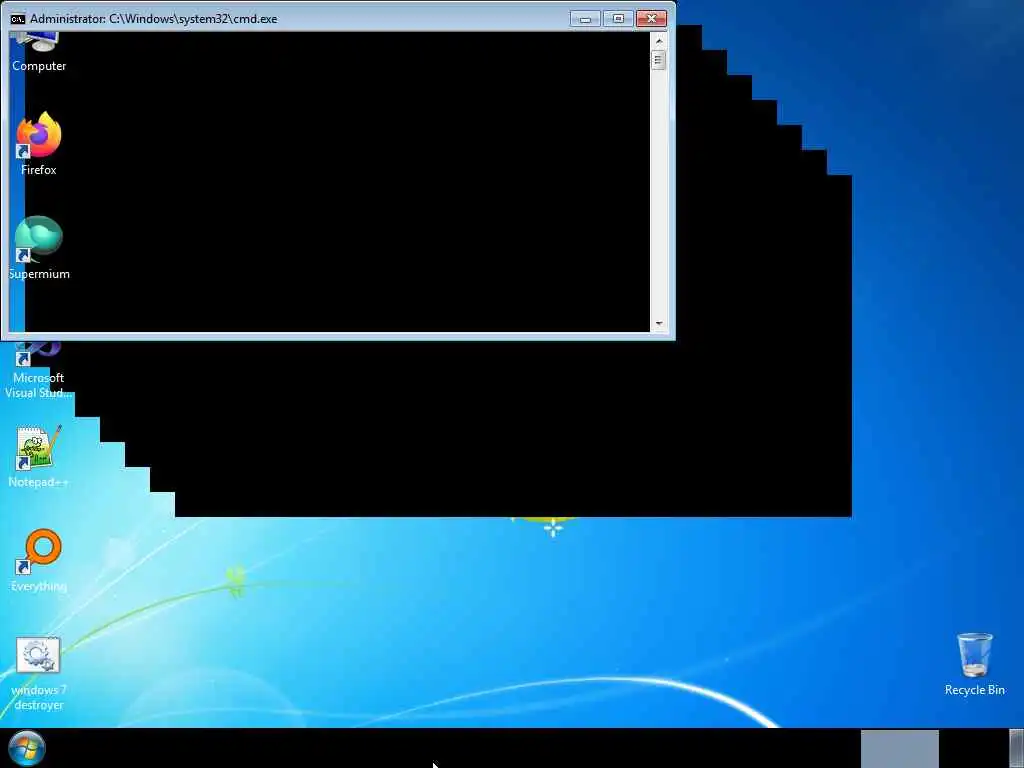Click the cmd.exe window title text

click(153, 19)
